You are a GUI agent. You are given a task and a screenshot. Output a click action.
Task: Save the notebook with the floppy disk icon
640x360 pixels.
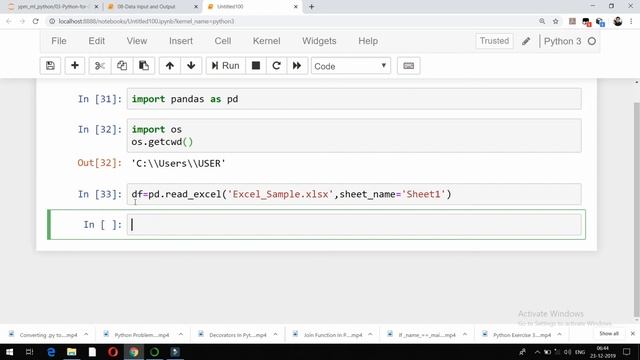(50, 66)
